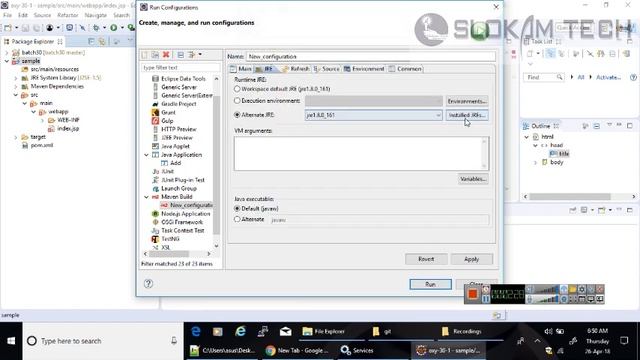Delete selected launch configuration with red X

[166, 55]
